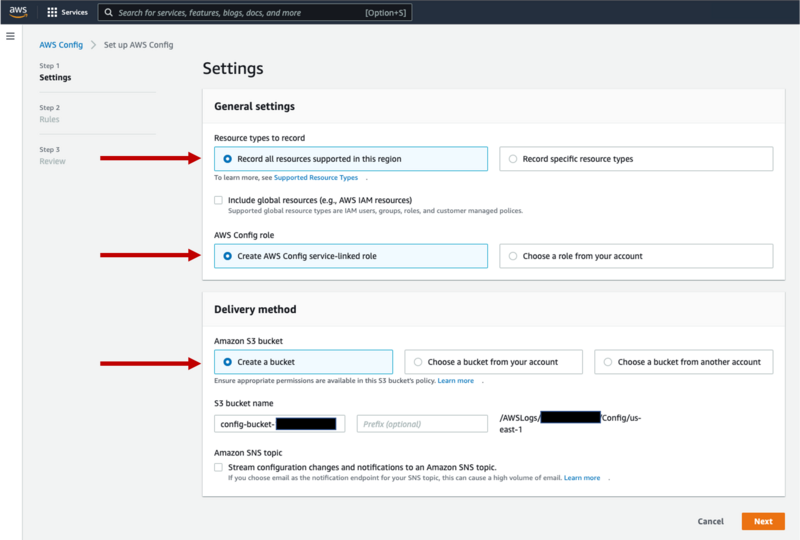Open Learn more link for SNS topic

(582, 478)
